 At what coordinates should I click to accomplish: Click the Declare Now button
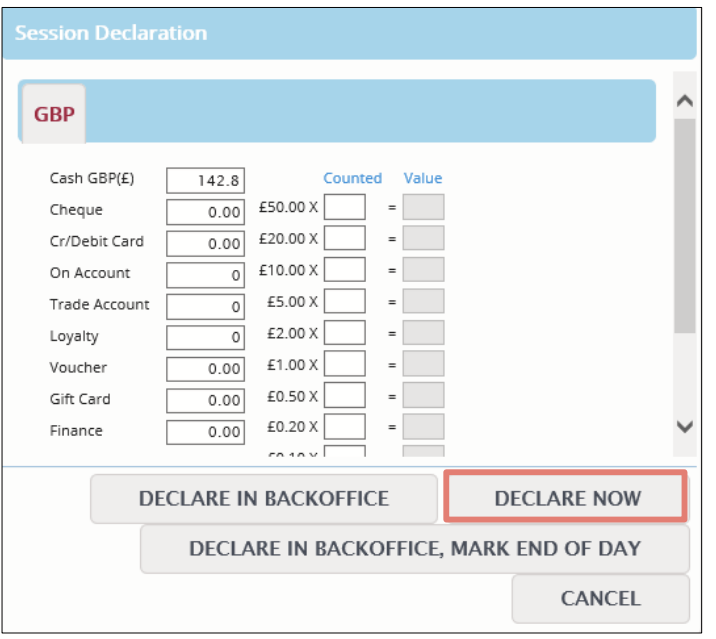566,497
